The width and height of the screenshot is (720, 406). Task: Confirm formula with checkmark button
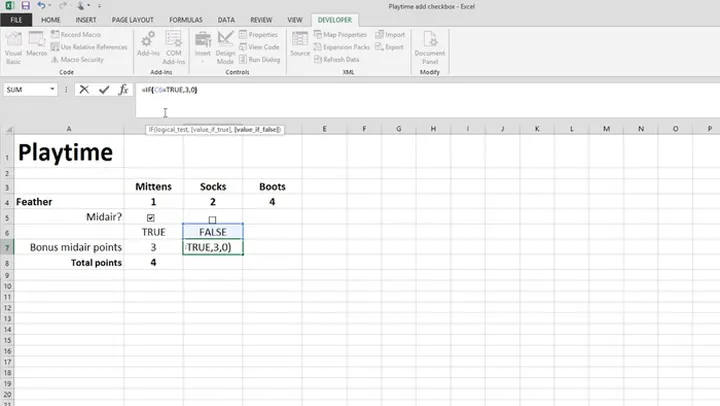(104, 90)
